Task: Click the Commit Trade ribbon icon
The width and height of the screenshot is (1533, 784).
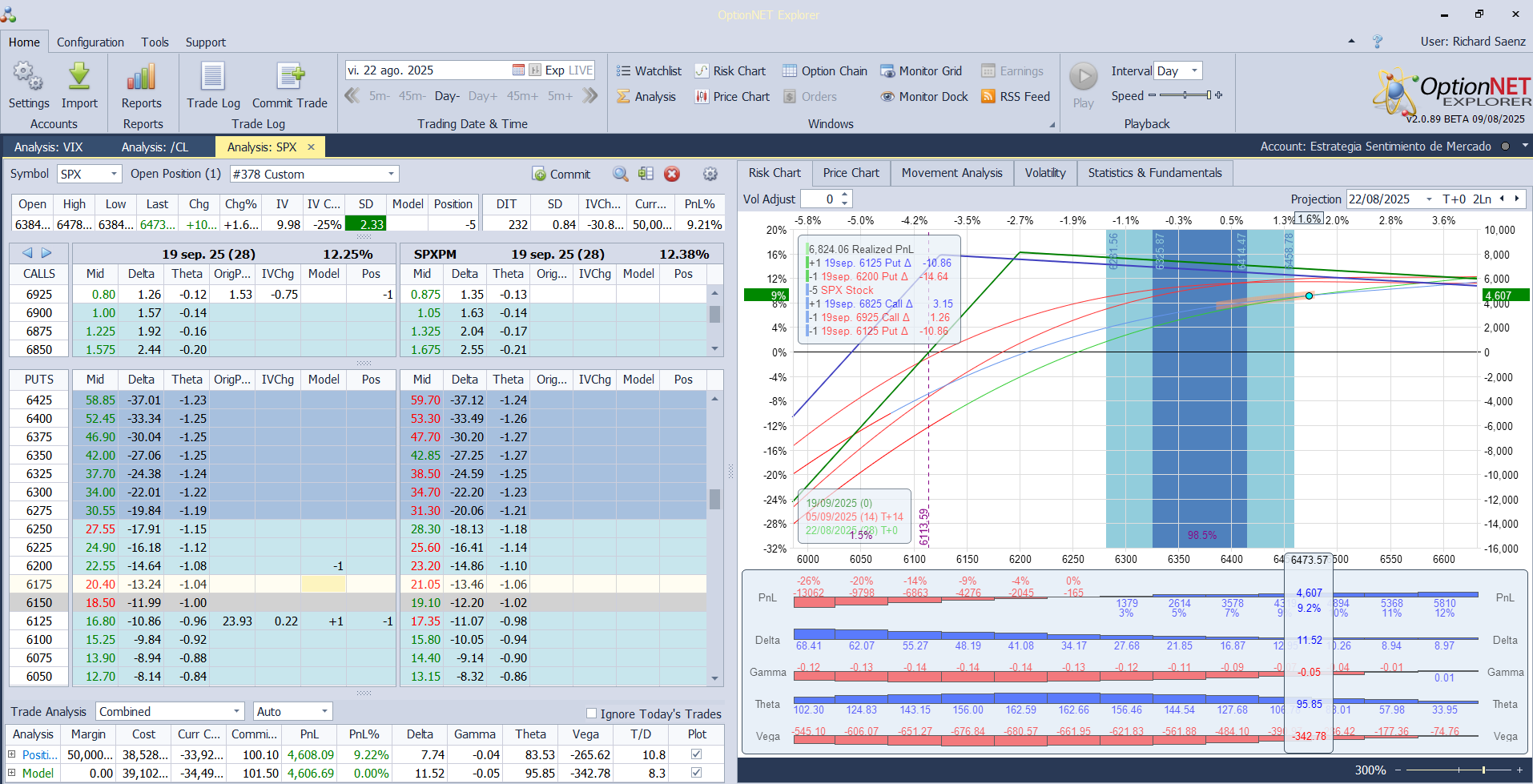Action: click(x=290, y=86)
